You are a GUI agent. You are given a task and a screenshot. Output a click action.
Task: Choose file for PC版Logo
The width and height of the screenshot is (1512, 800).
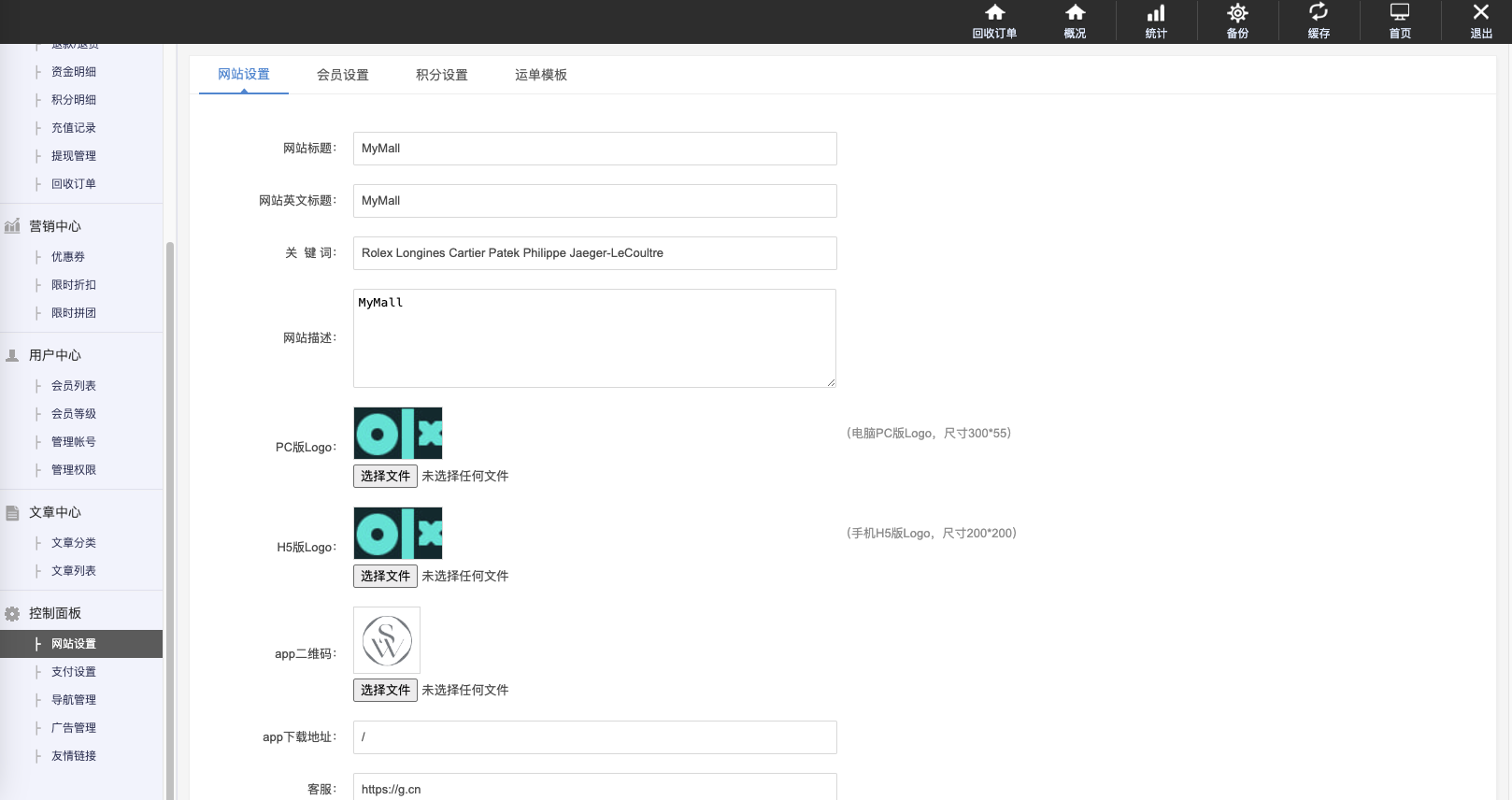[385, 476]
